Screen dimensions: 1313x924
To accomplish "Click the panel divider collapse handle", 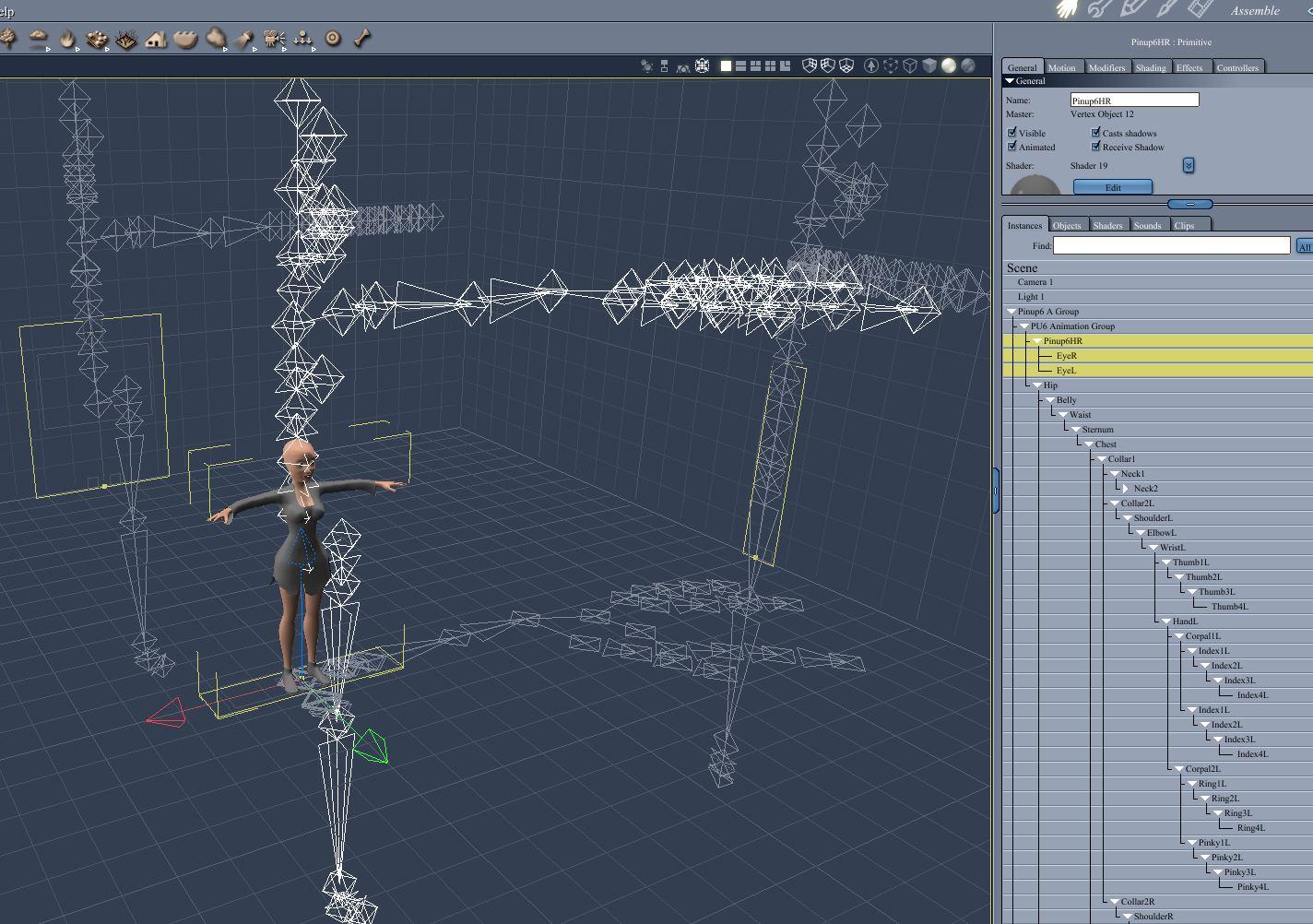I will (1190, 204).
